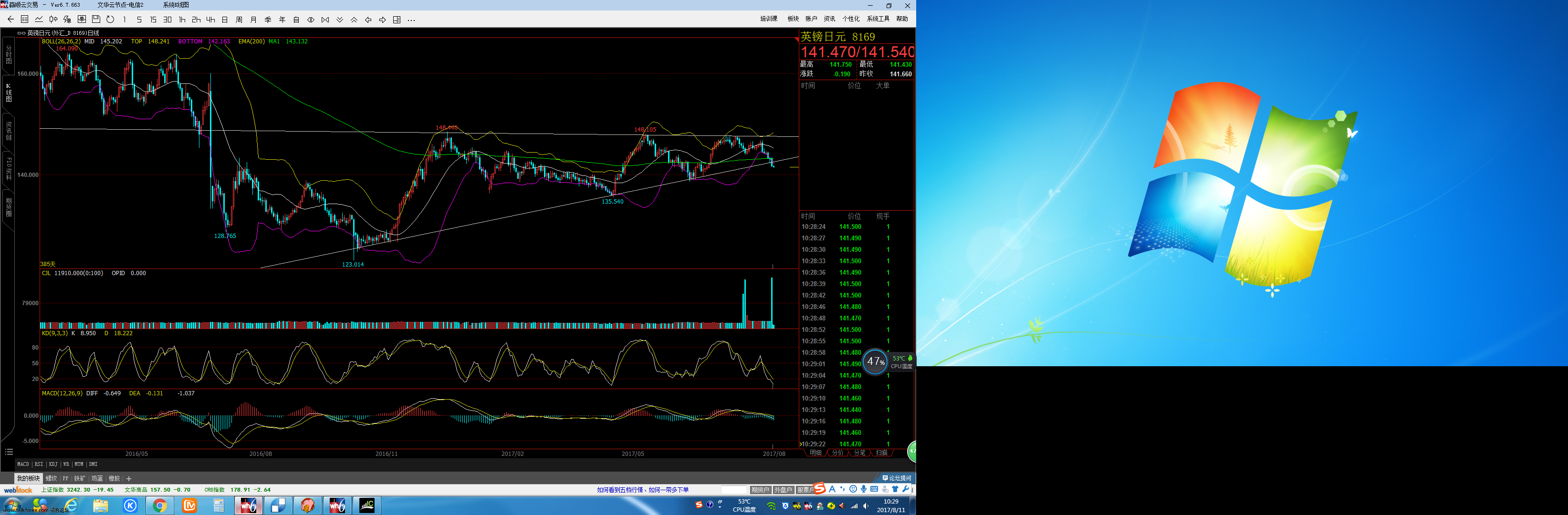The image size is (1568, 515).
Task: Select the 1-minute period button
Action: point(125,20)
